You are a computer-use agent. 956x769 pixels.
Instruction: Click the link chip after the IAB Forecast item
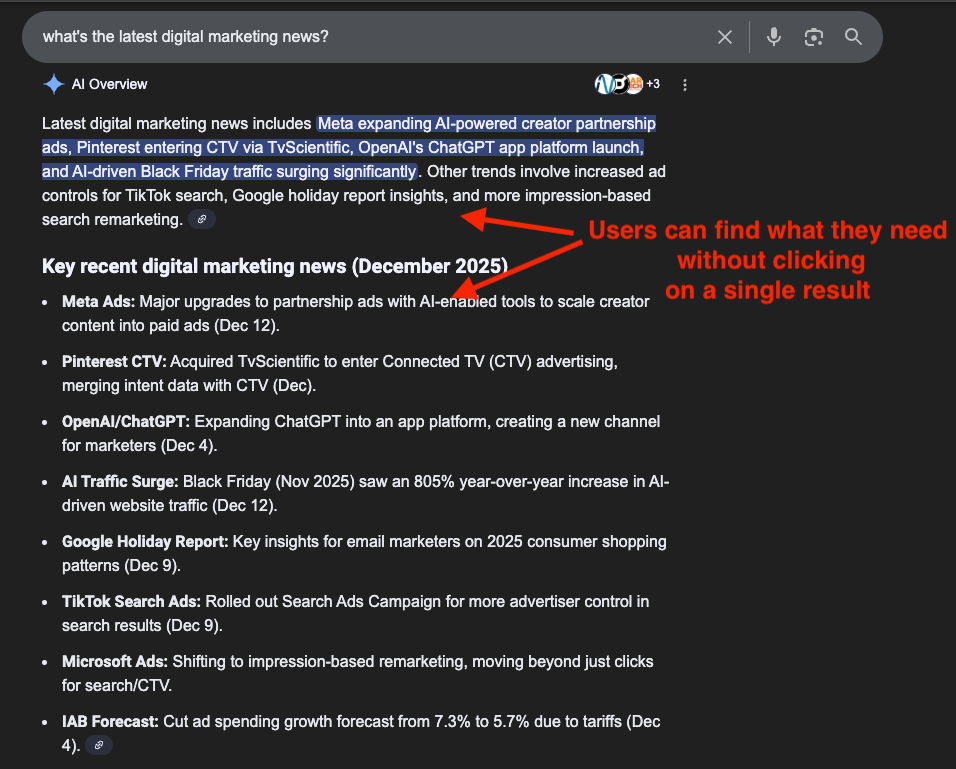coord(98,745)
